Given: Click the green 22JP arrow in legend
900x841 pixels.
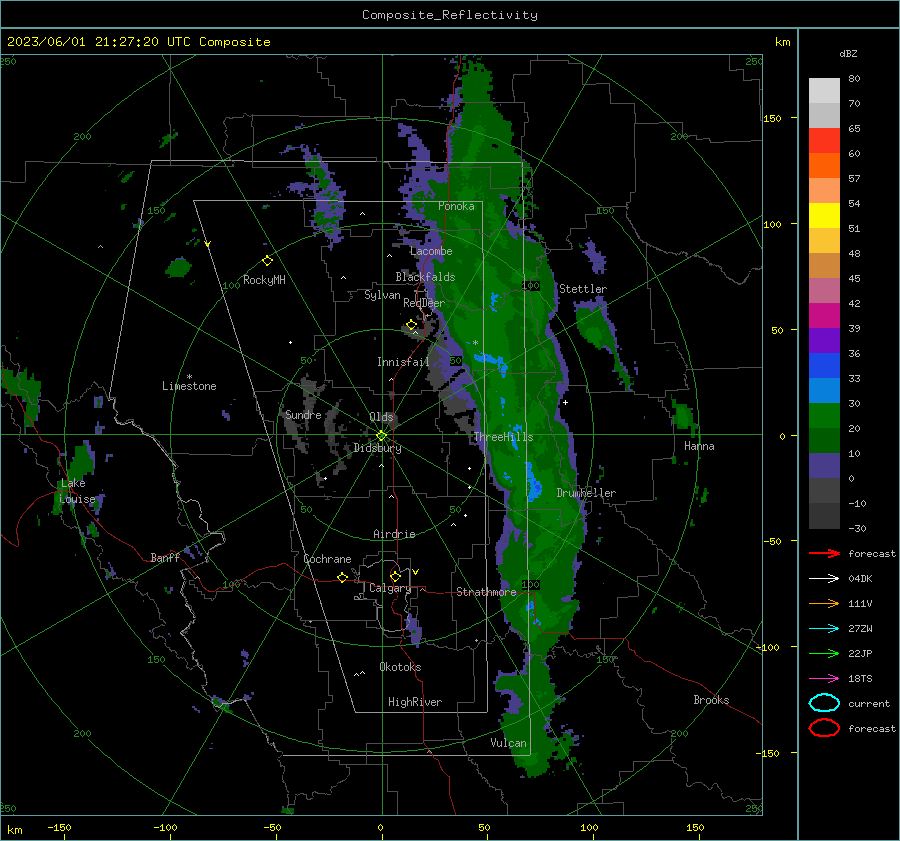Looking at the screenshot, I should (824, 653).
